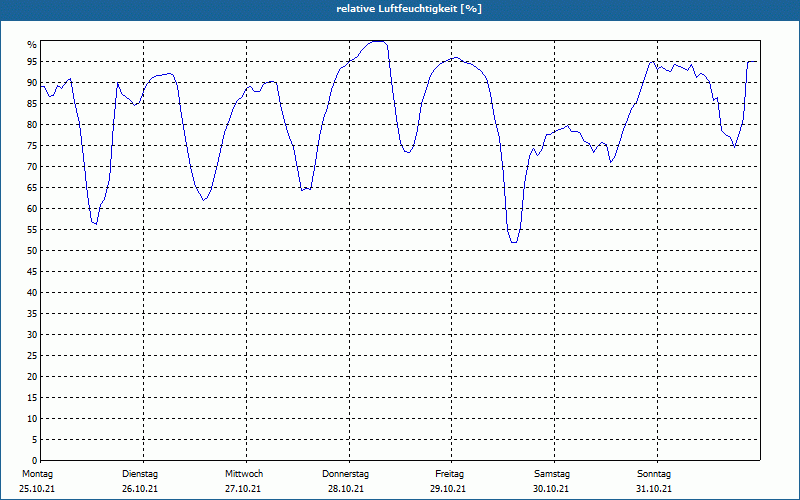Image resolution: width=800 pixels, height=500 pixels.
Task: Click the 'Samstag' day label
Action: pos(552,474)
